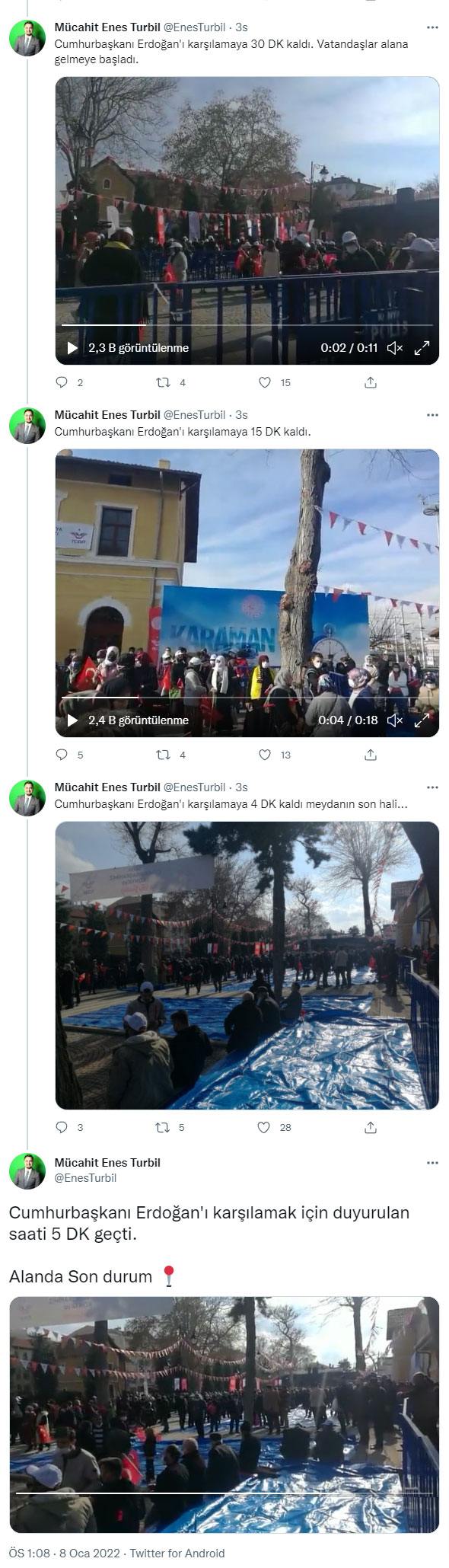Expand the first video to fullscreen
The width and height of the screenshot is (449, 1568).
(422, 348)
